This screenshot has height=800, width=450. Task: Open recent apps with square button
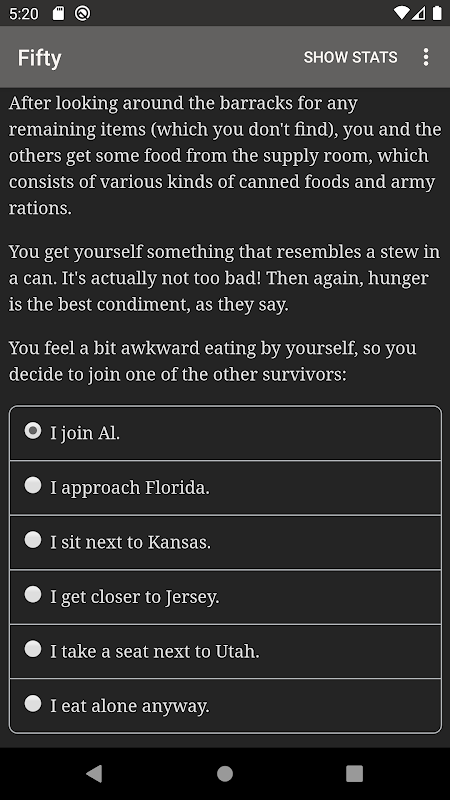355,773
